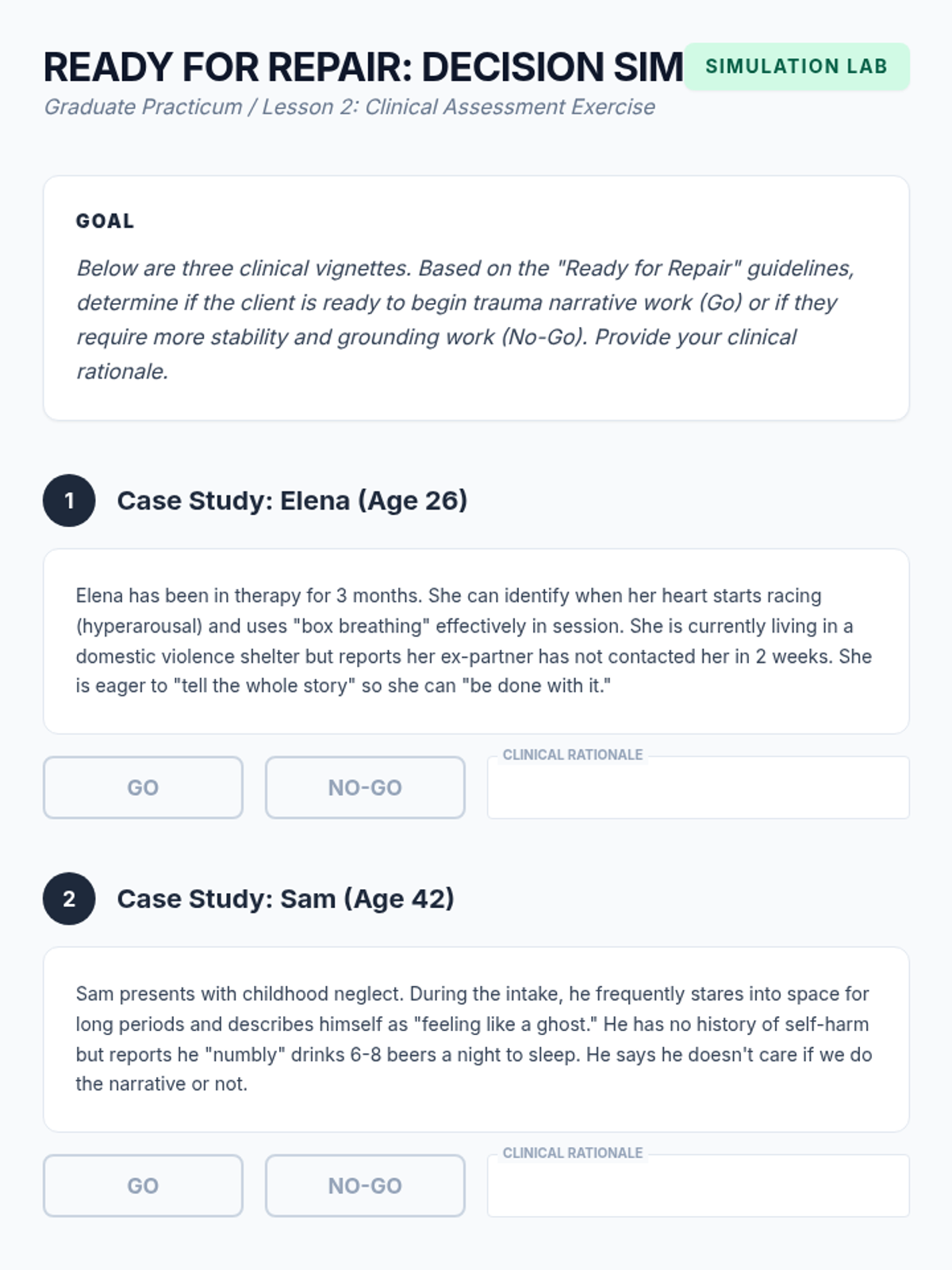Viewport: 952px width, 1270px height.
Task: Click Lesson 2: Clinical Assessment Exercise text
Action: click(x=459, y=107)
